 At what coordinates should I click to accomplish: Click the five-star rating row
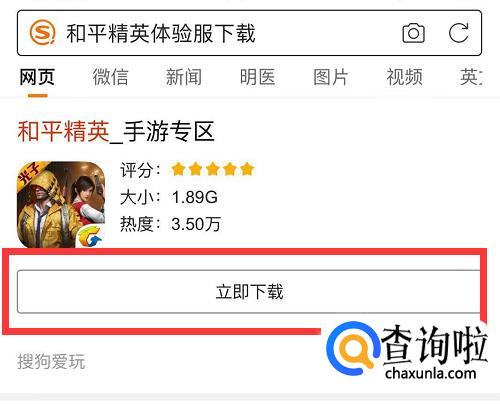point(213,169)
